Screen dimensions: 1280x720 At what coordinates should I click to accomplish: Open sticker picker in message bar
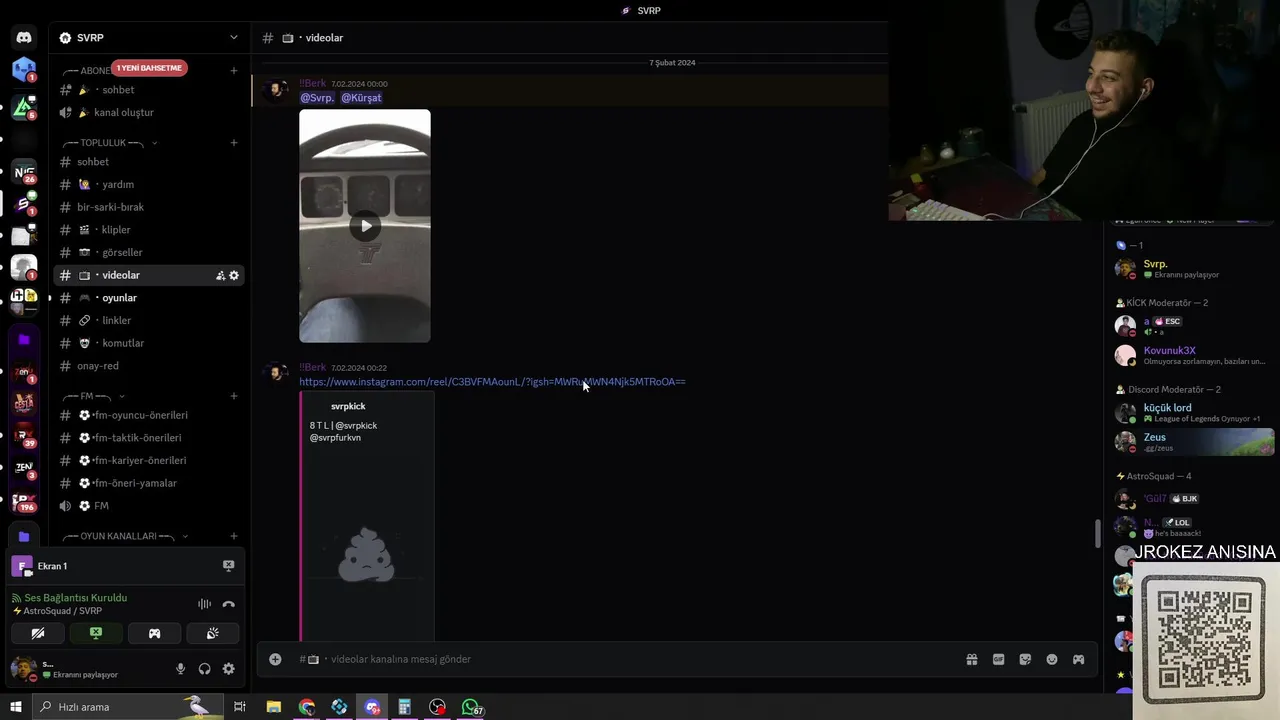pos(1025,659)
